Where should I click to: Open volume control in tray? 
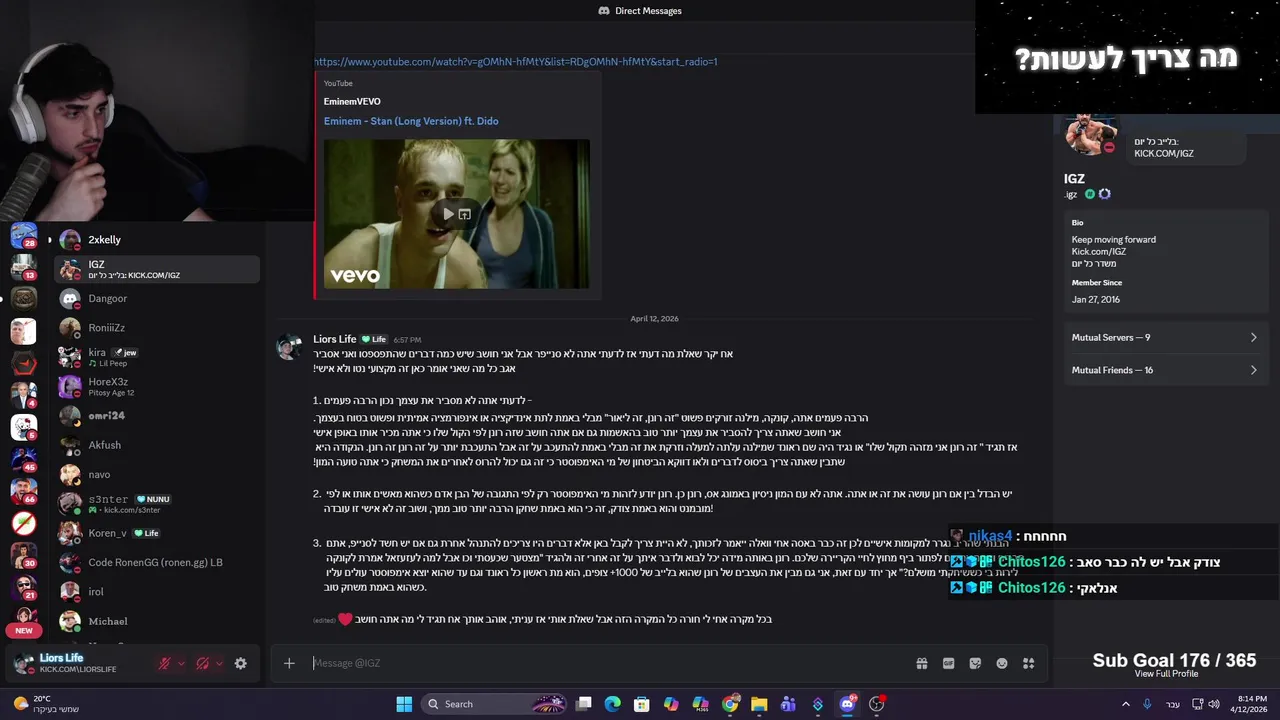(1214, 704)
